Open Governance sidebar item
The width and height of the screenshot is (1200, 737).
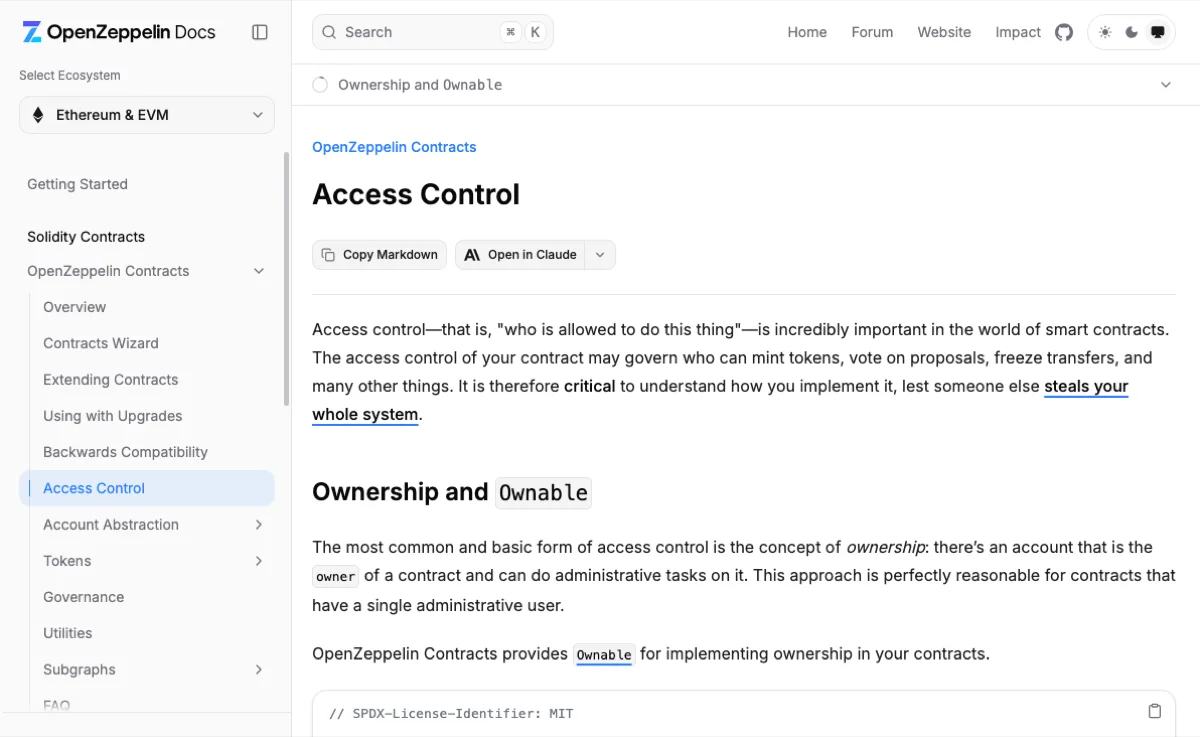(83, 597)
